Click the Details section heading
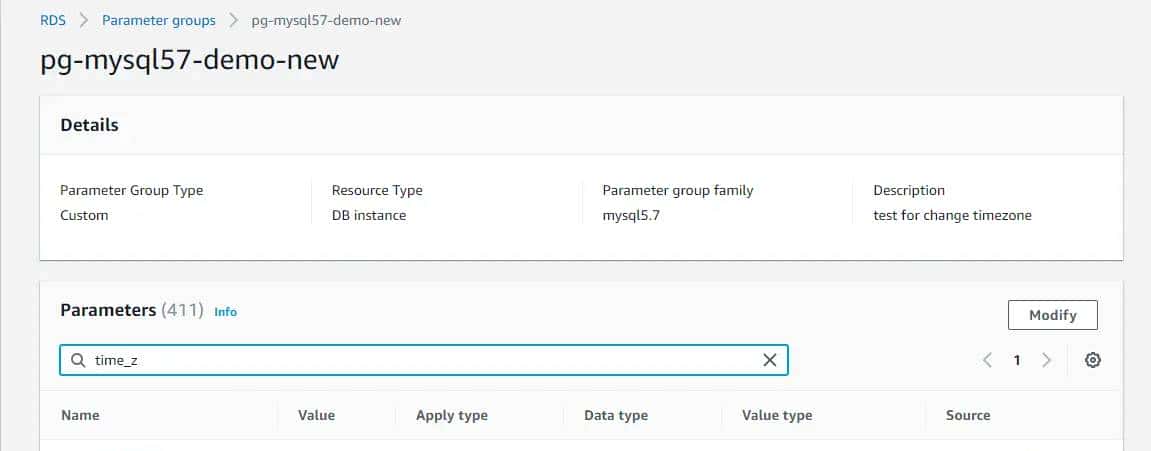 coord(89,125)
